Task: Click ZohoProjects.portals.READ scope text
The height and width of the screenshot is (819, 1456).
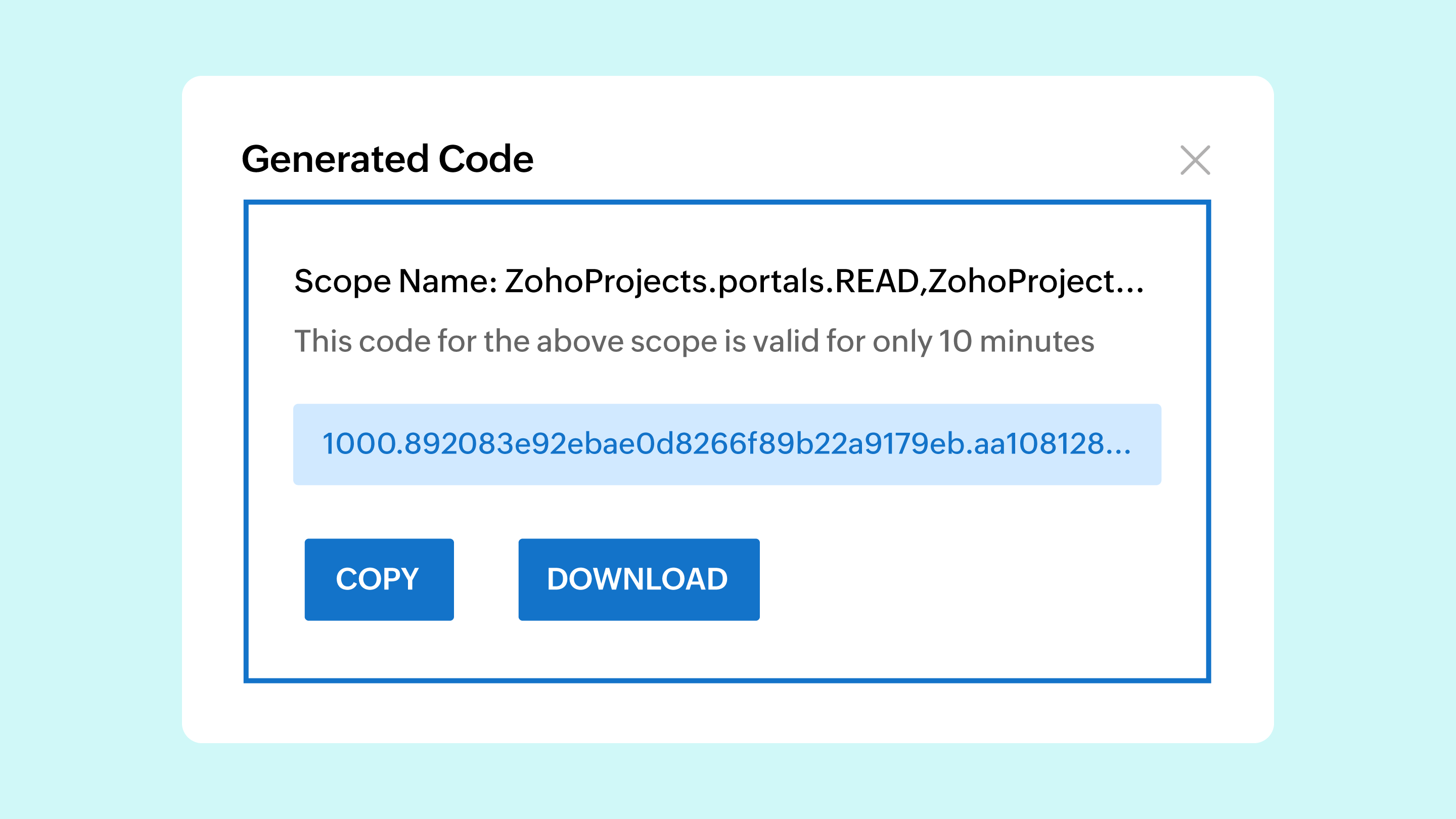Action: point(712,281)
